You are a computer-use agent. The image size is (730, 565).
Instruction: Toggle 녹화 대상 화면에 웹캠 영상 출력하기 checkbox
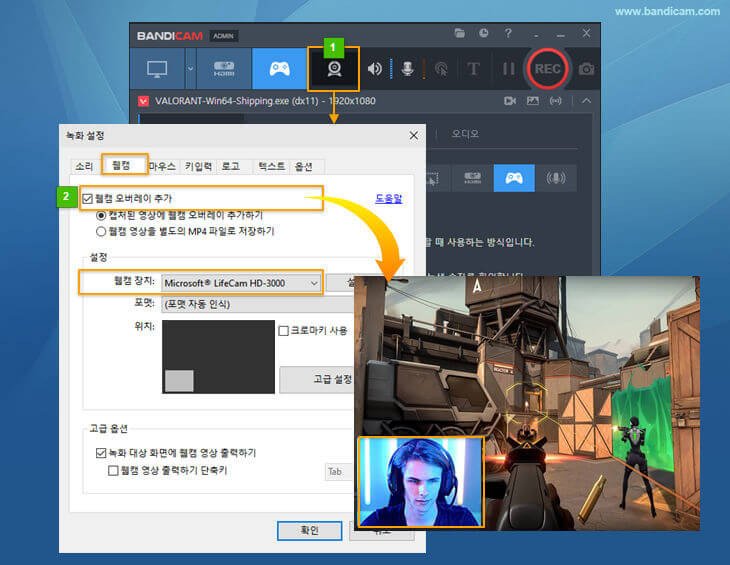101,453
